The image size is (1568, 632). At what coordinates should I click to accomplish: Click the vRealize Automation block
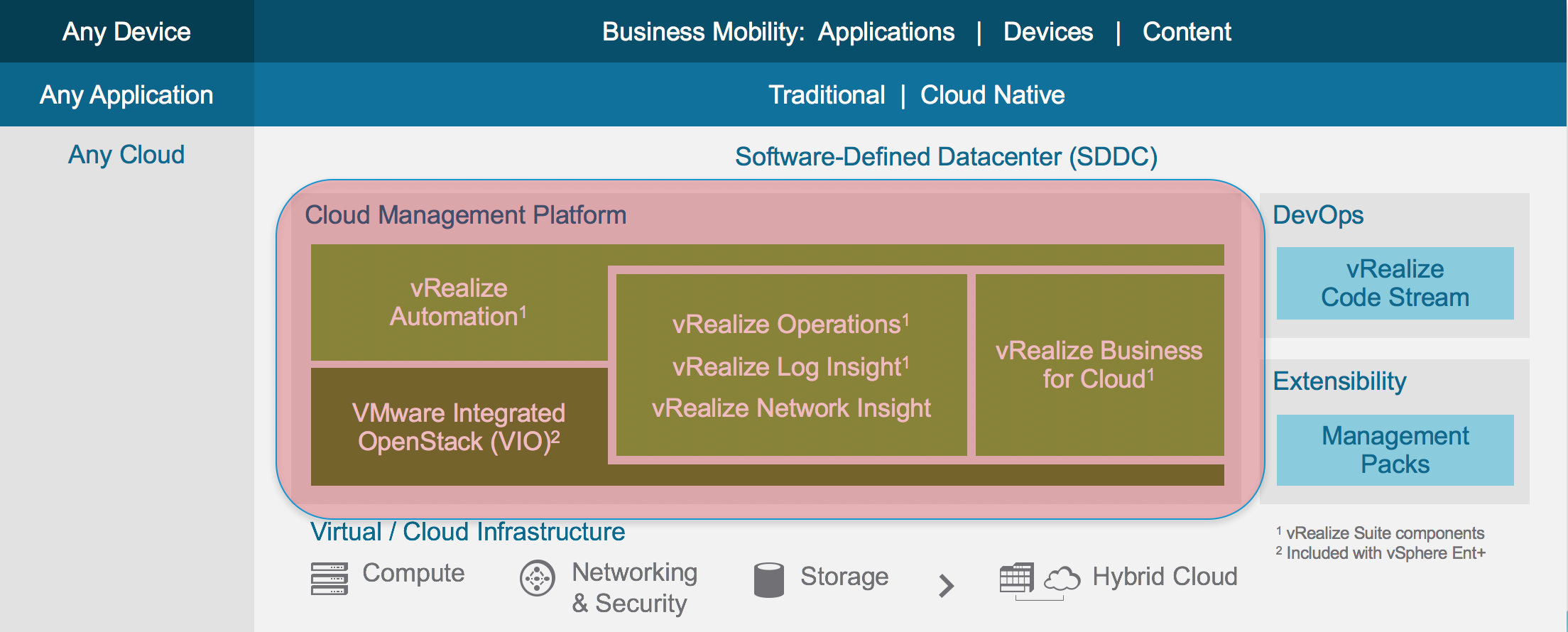pos(459,303)
